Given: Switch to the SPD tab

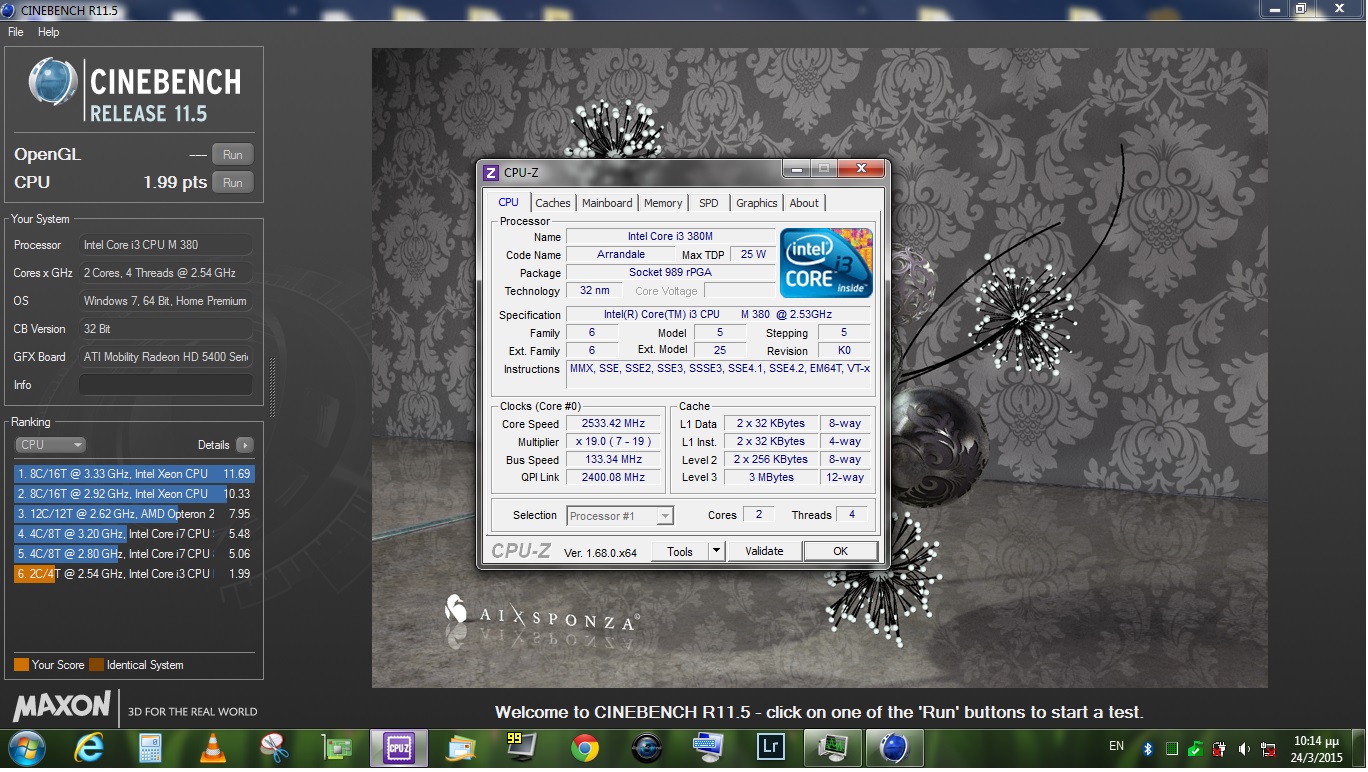Looking at the screenshot, I should click(709, 203).
